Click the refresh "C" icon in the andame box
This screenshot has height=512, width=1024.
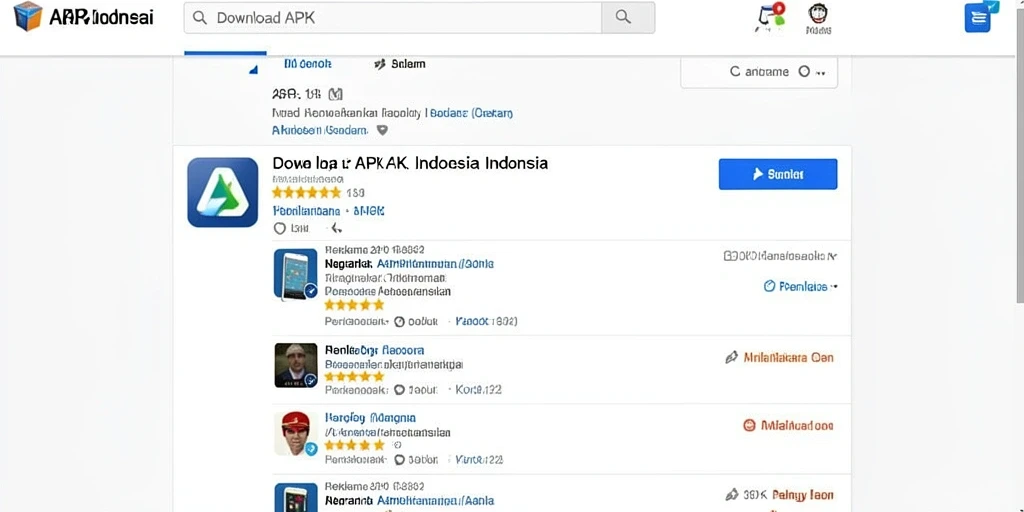click(735, 72)
